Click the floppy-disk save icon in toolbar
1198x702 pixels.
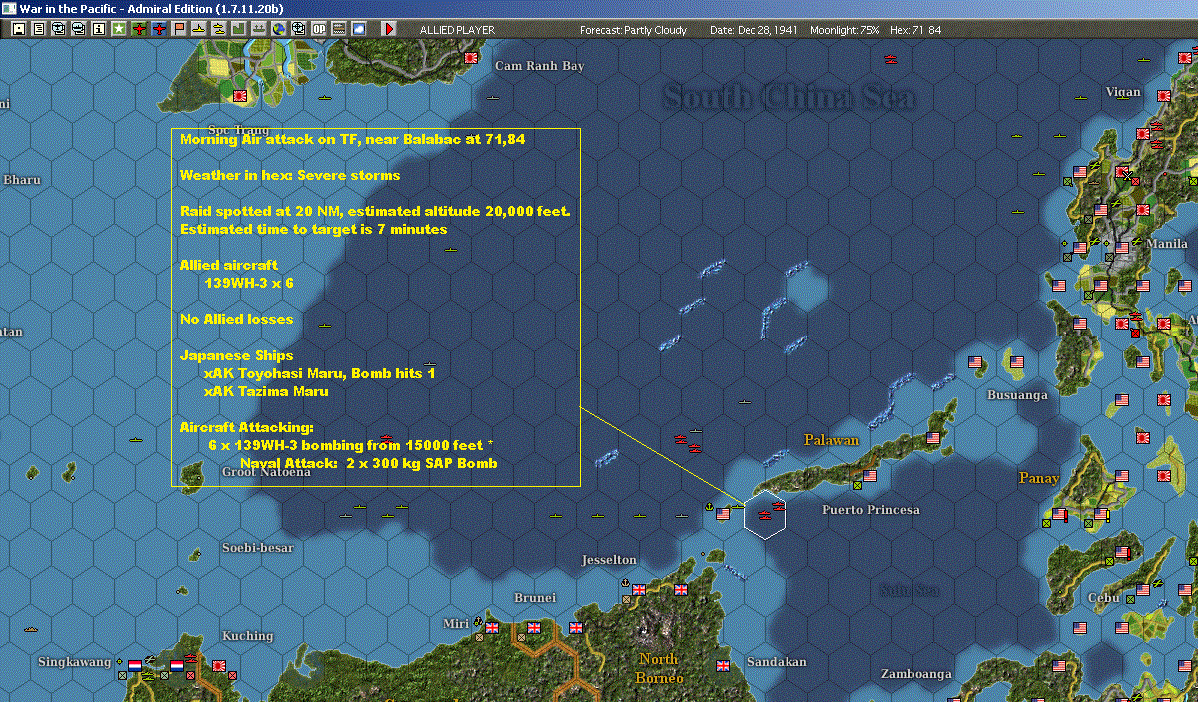(x=19, y=29)
